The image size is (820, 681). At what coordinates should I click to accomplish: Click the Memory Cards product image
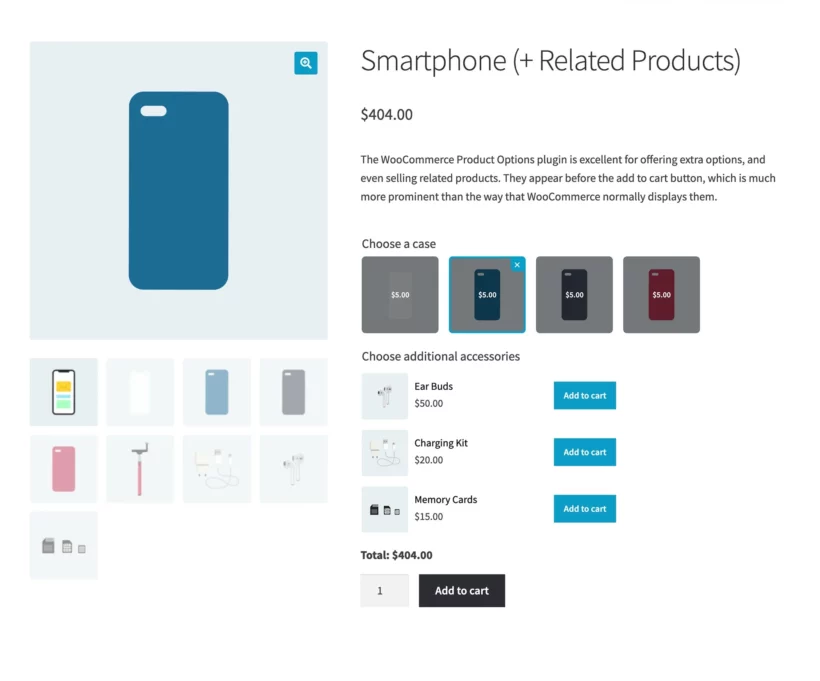click(385, 508)
